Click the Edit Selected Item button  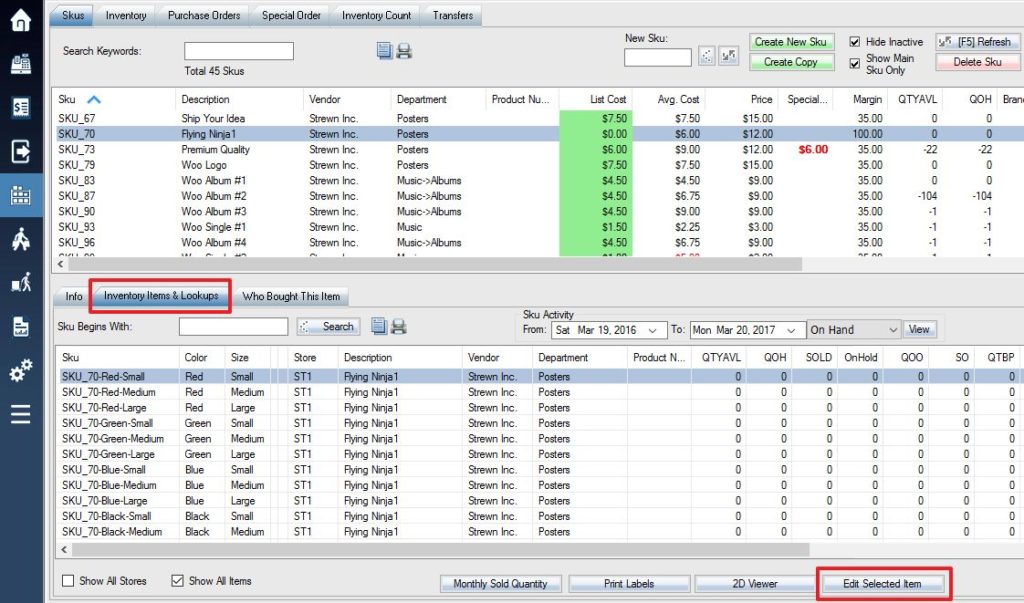884,584
